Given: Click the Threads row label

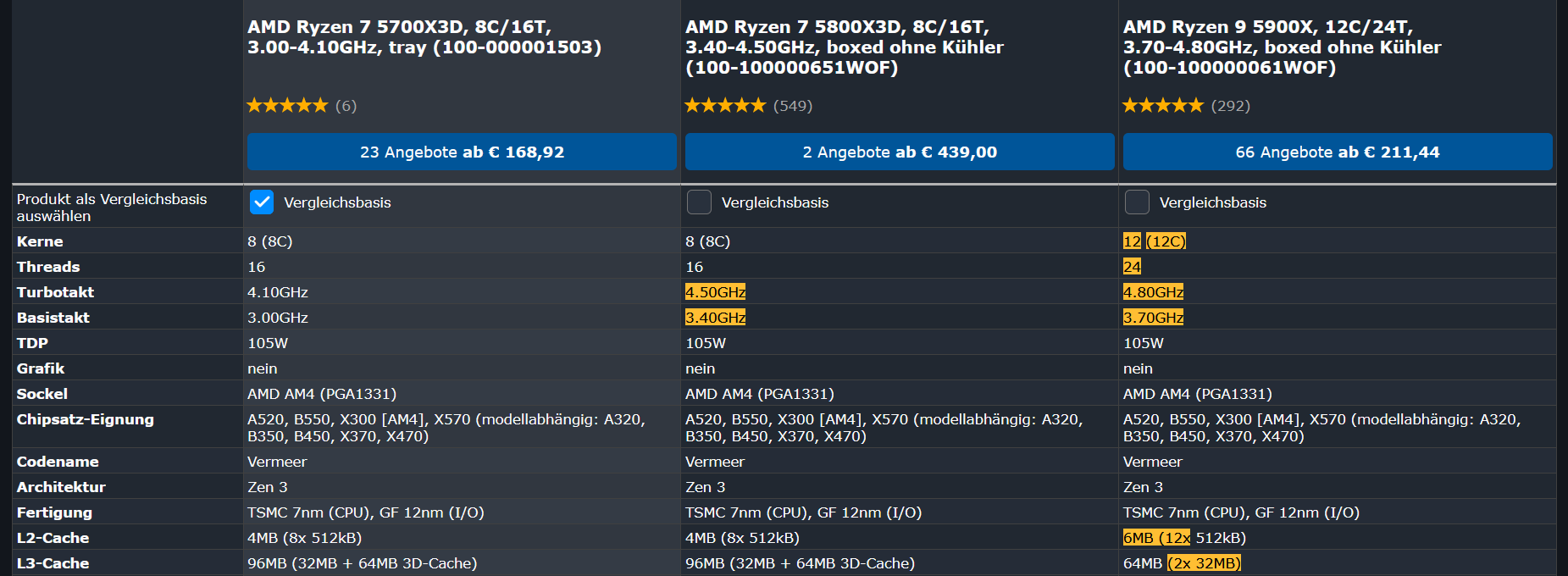Looking at the screenshot, I should 48,267.
